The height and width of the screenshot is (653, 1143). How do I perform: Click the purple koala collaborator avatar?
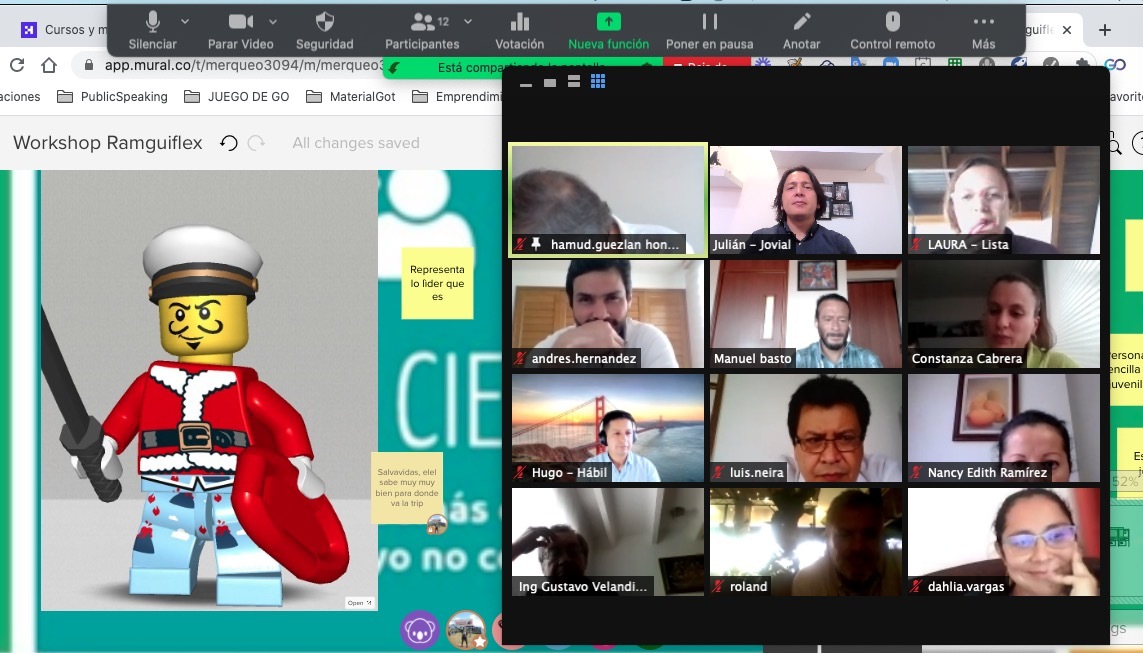tap(420, 630)
